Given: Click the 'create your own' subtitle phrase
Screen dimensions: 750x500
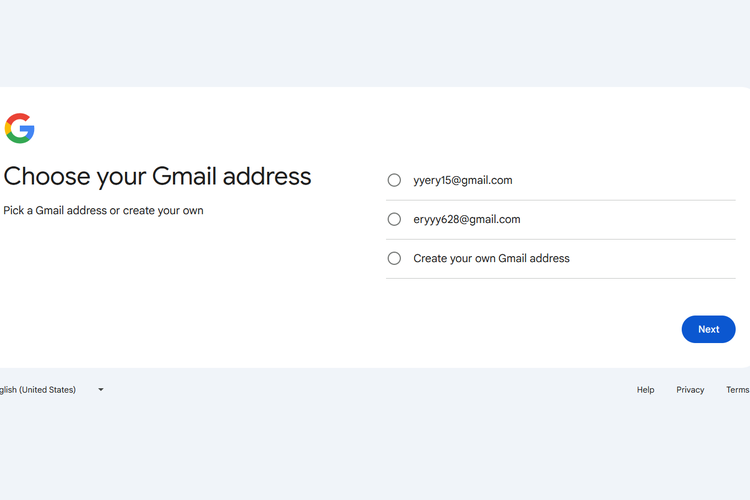Looking at the screenshot, I should click(x=163, y=211).
